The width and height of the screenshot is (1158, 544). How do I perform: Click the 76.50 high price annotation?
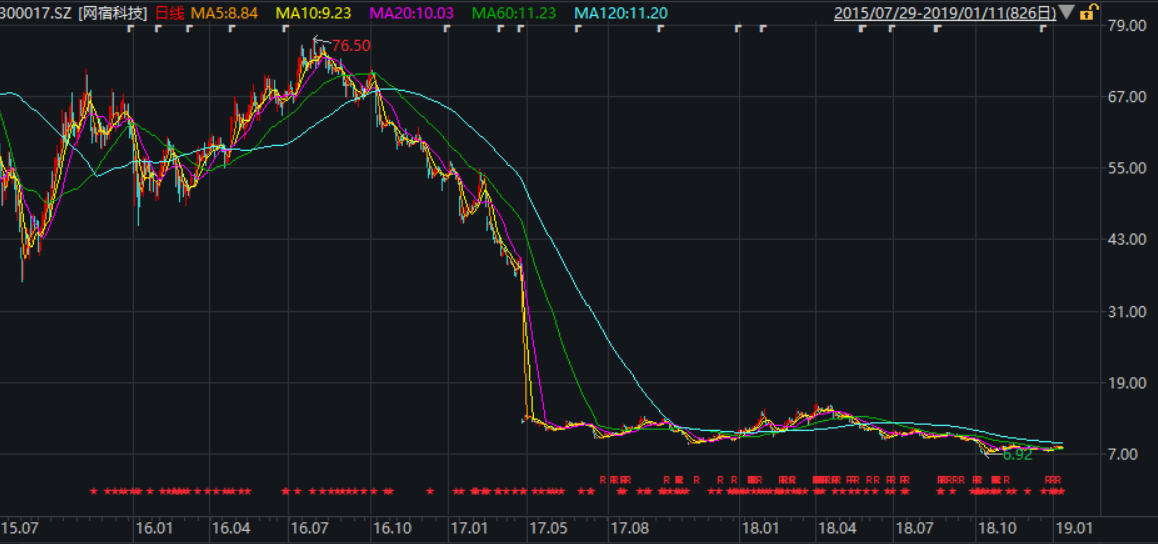click(x=350, y=46)
